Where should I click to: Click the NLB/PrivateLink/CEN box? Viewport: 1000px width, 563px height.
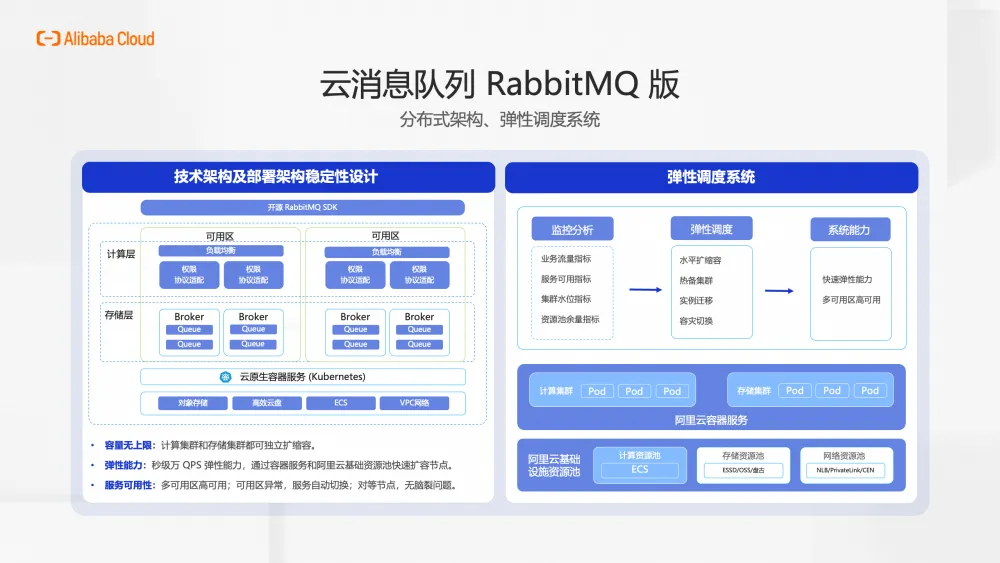point(846,471)
